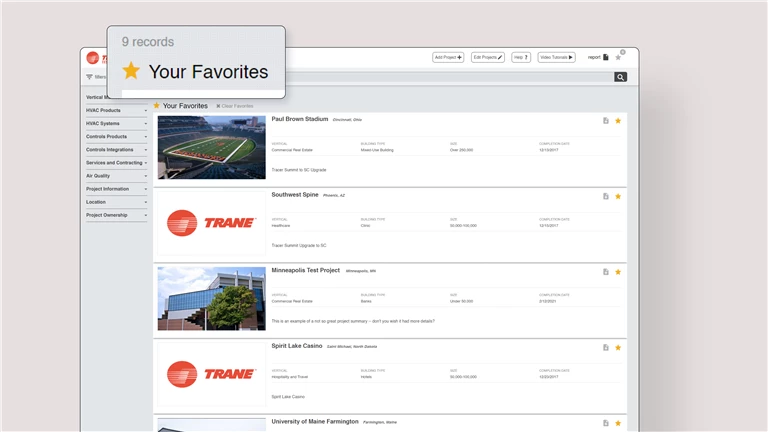Click 'Tracer Summit Upgrade to SC' summary text
768x432 pixels.
299,245
